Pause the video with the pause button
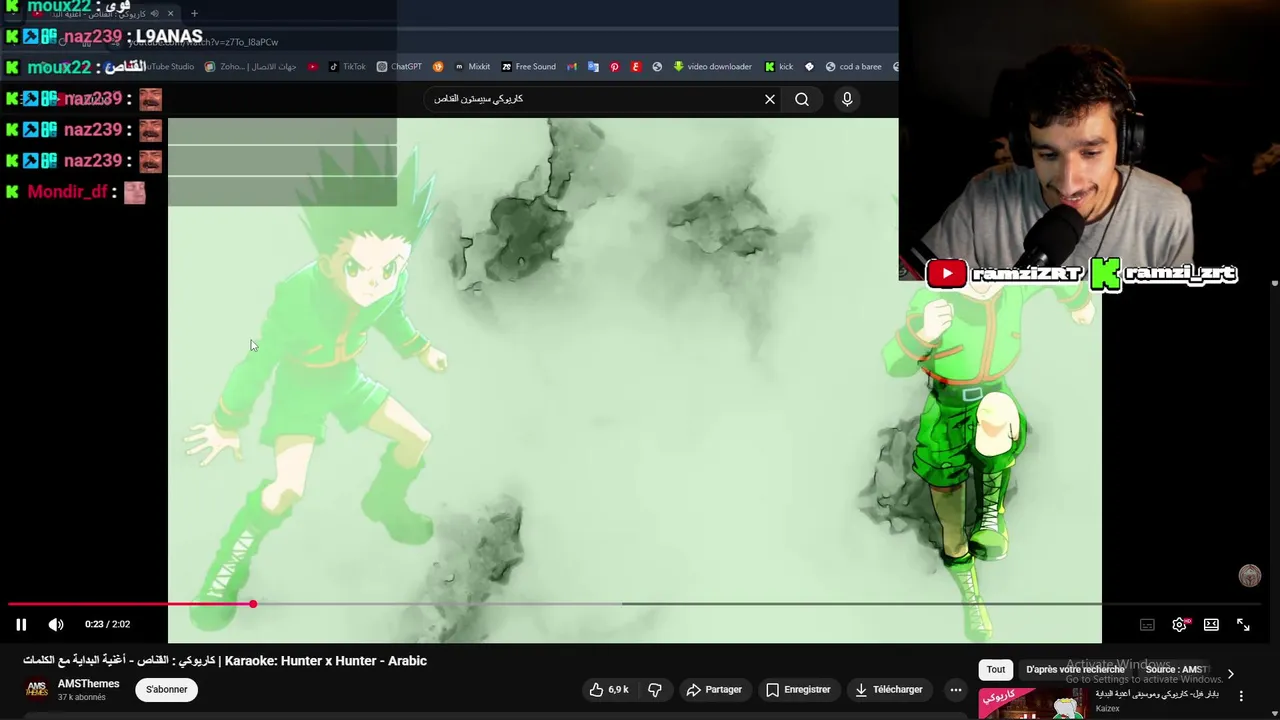1280x720 pixels. [21, 624]
